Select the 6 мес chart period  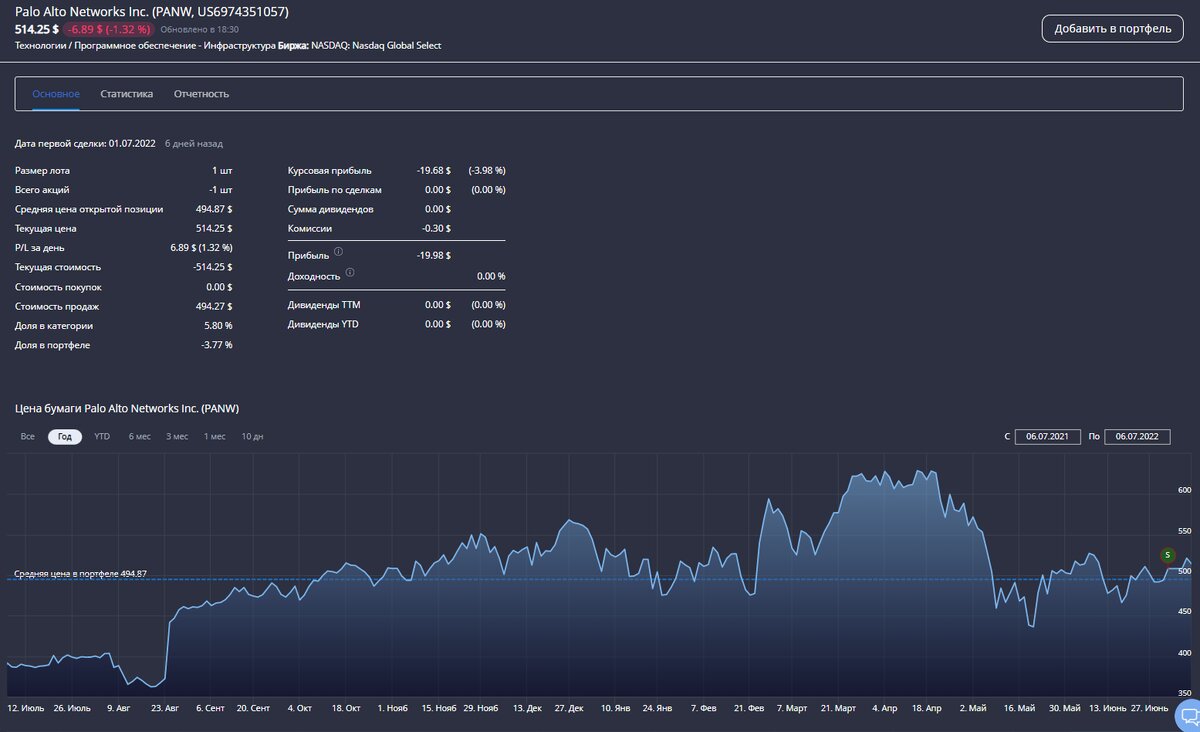(x=140, y=437)
